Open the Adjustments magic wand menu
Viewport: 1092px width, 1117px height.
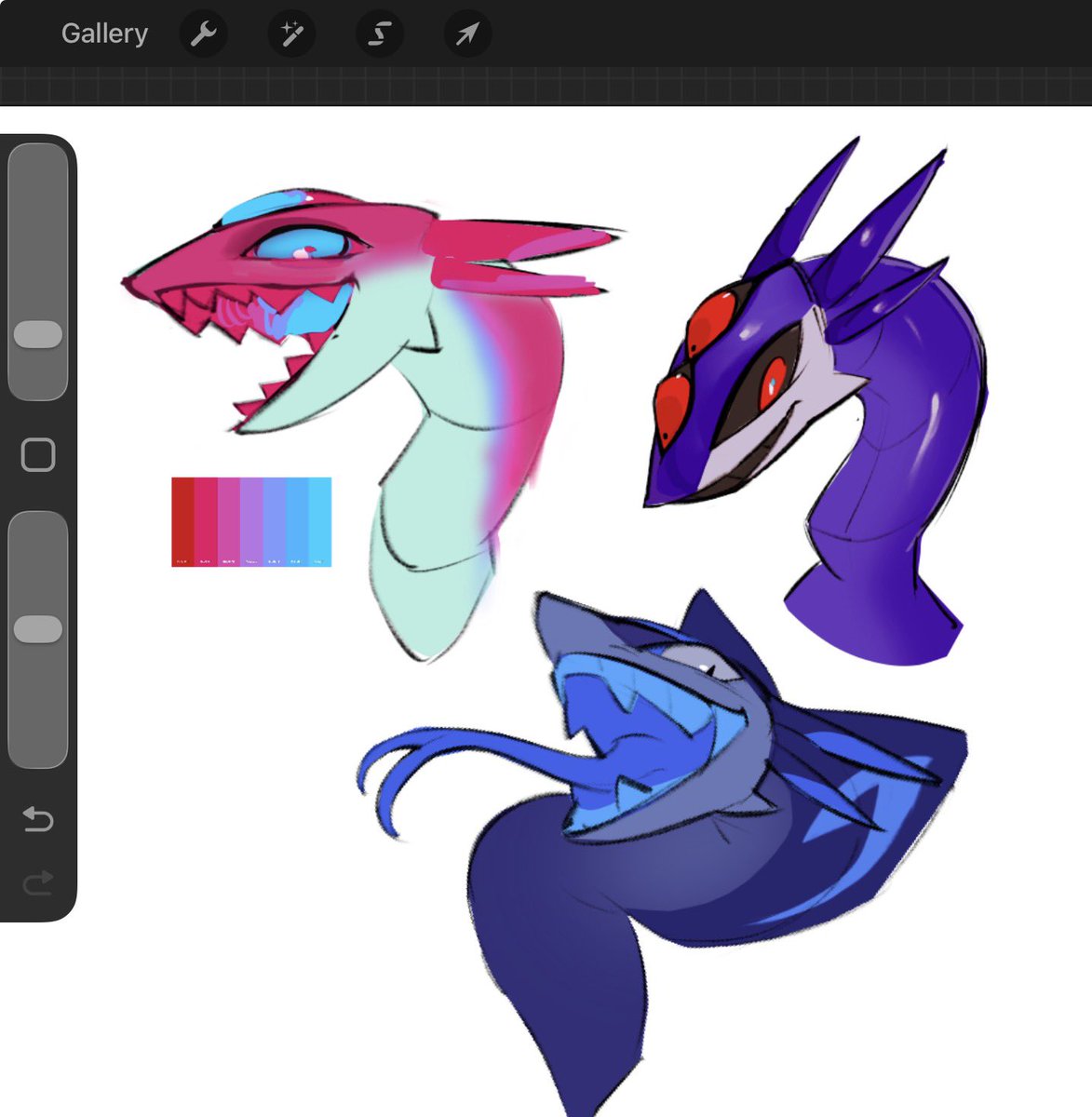click(x=291, y=34)
